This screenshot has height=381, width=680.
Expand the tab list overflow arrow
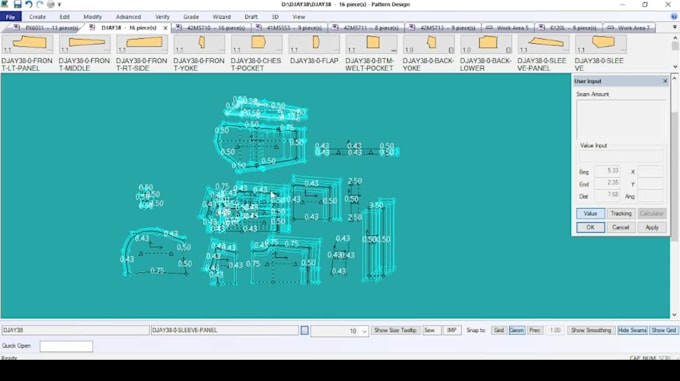pyautogui.click(x=674, y=27)
